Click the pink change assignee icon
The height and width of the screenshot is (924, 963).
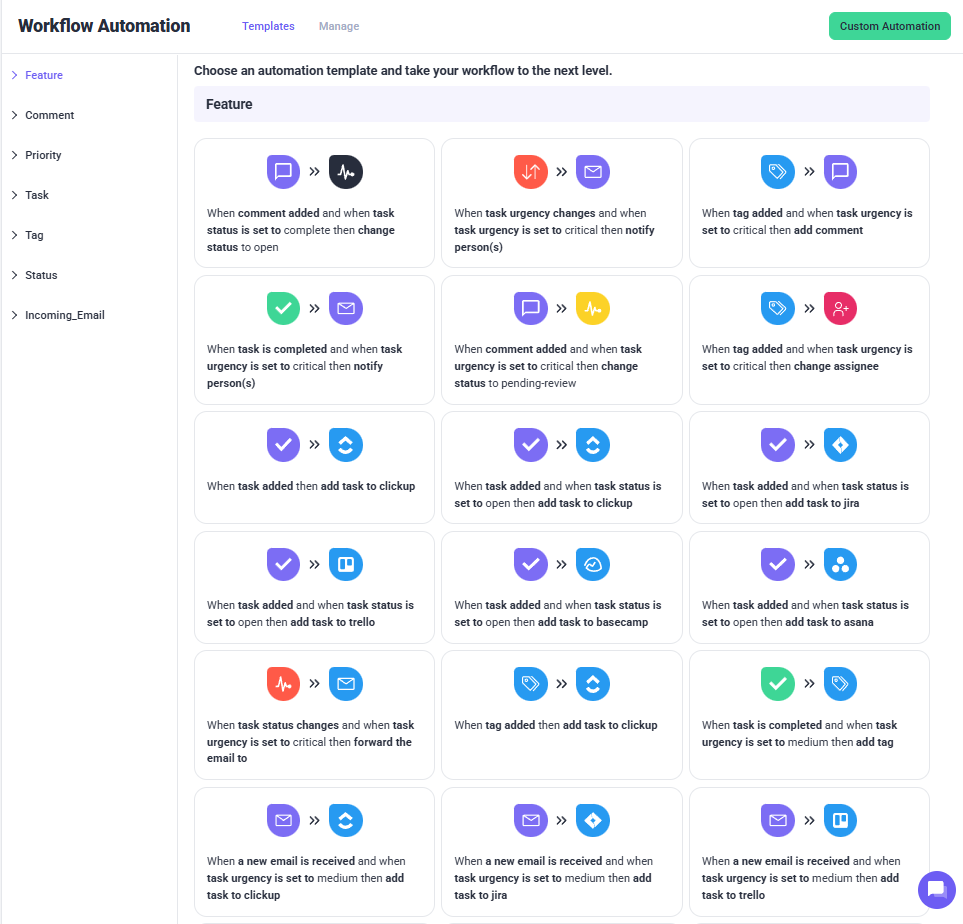click(840, 308)
